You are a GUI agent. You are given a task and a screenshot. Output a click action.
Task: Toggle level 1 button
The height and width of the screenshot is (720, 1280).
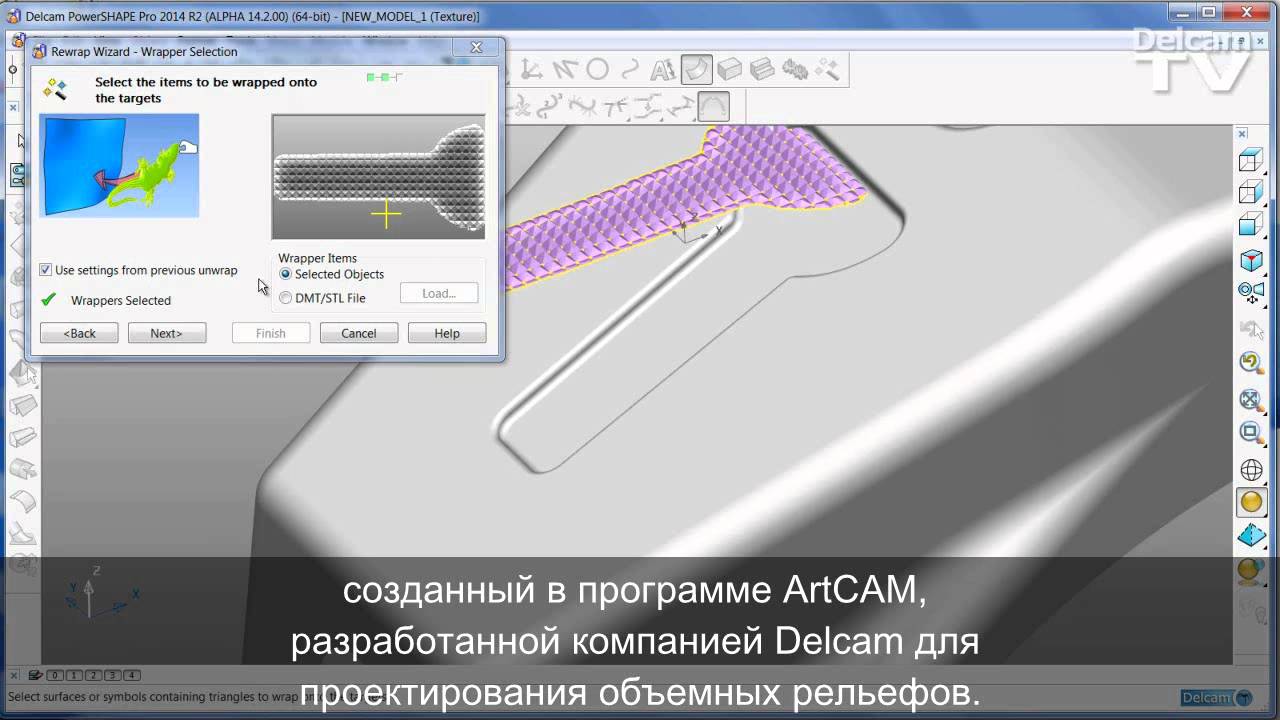click(74, 675)
